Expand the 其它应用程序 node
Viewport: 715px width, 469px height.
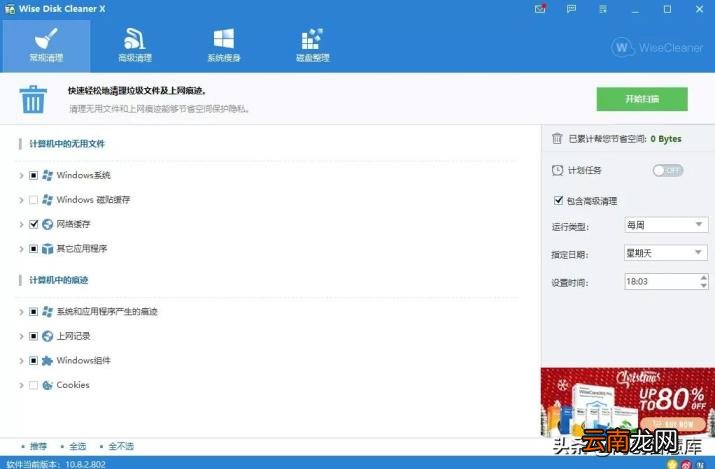point(21,249)
